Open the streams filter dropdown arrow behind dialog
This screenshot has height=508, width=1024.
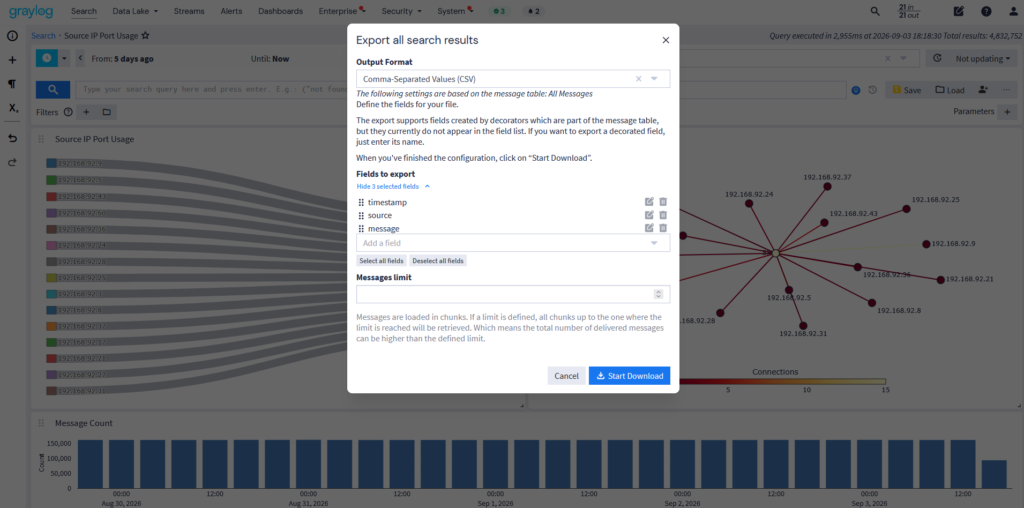point(904,58)
